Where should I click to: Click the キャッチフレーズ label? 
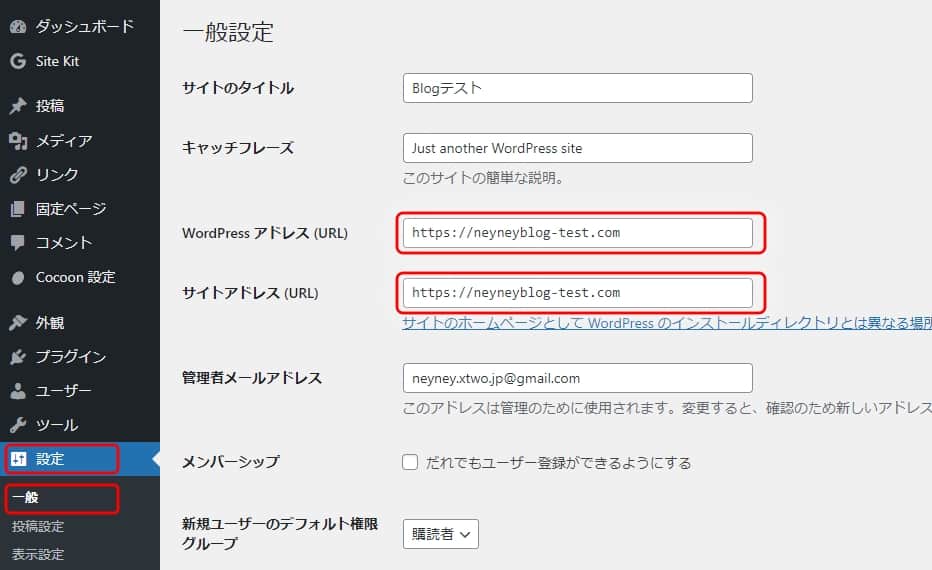coord(238,147)
